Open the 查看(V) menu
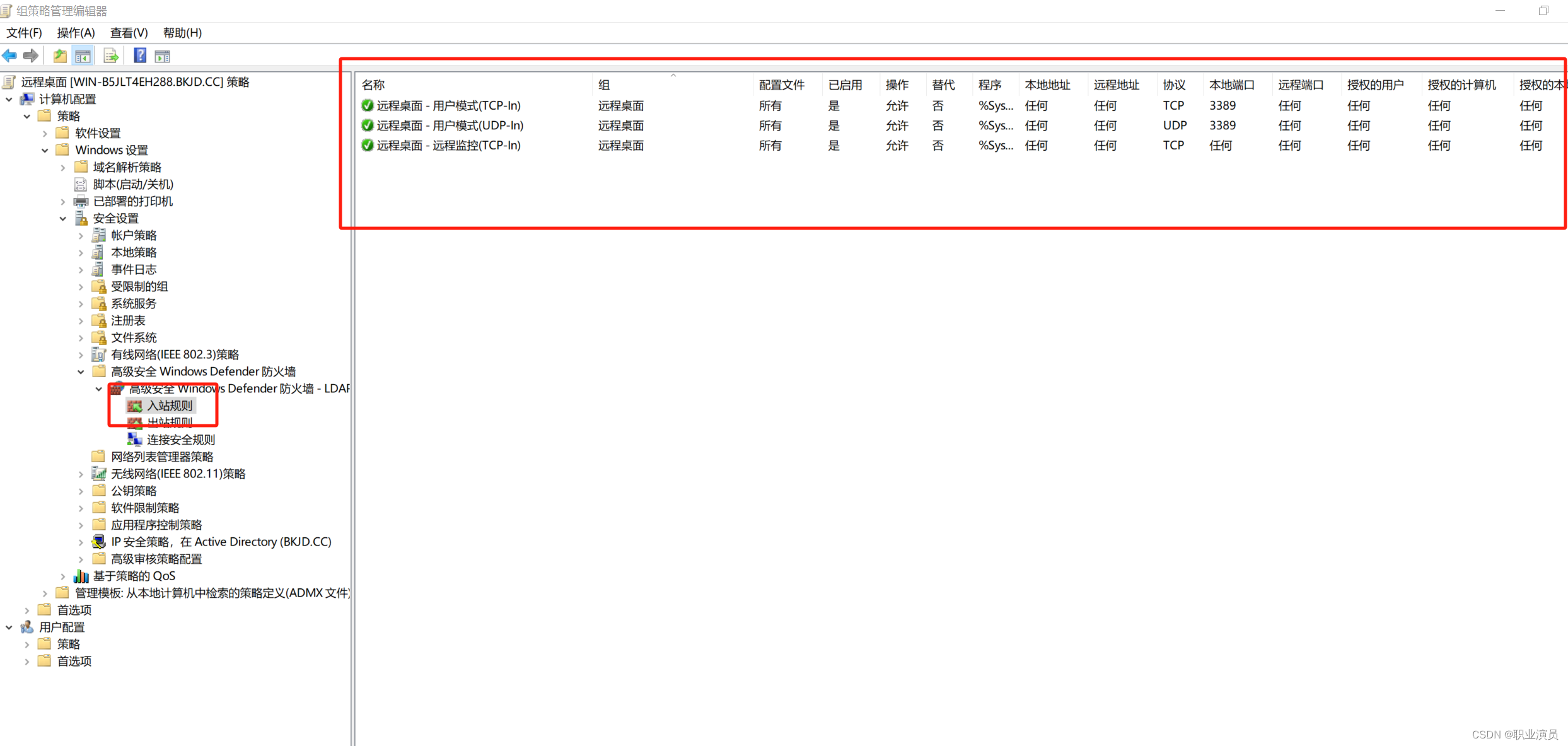1568x746 pixels. [129, 33]
